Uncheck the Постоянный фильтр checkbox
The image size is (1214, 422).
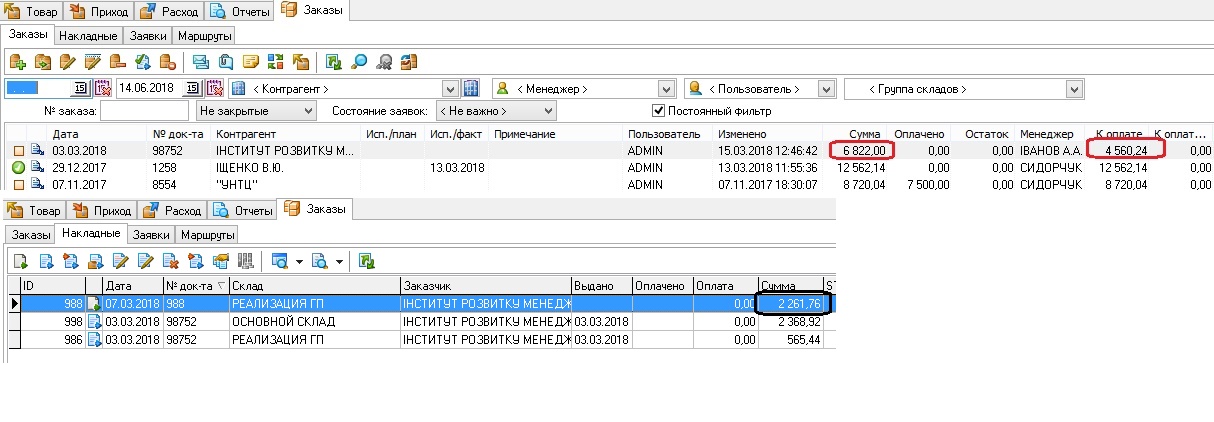tap(658, 111)
